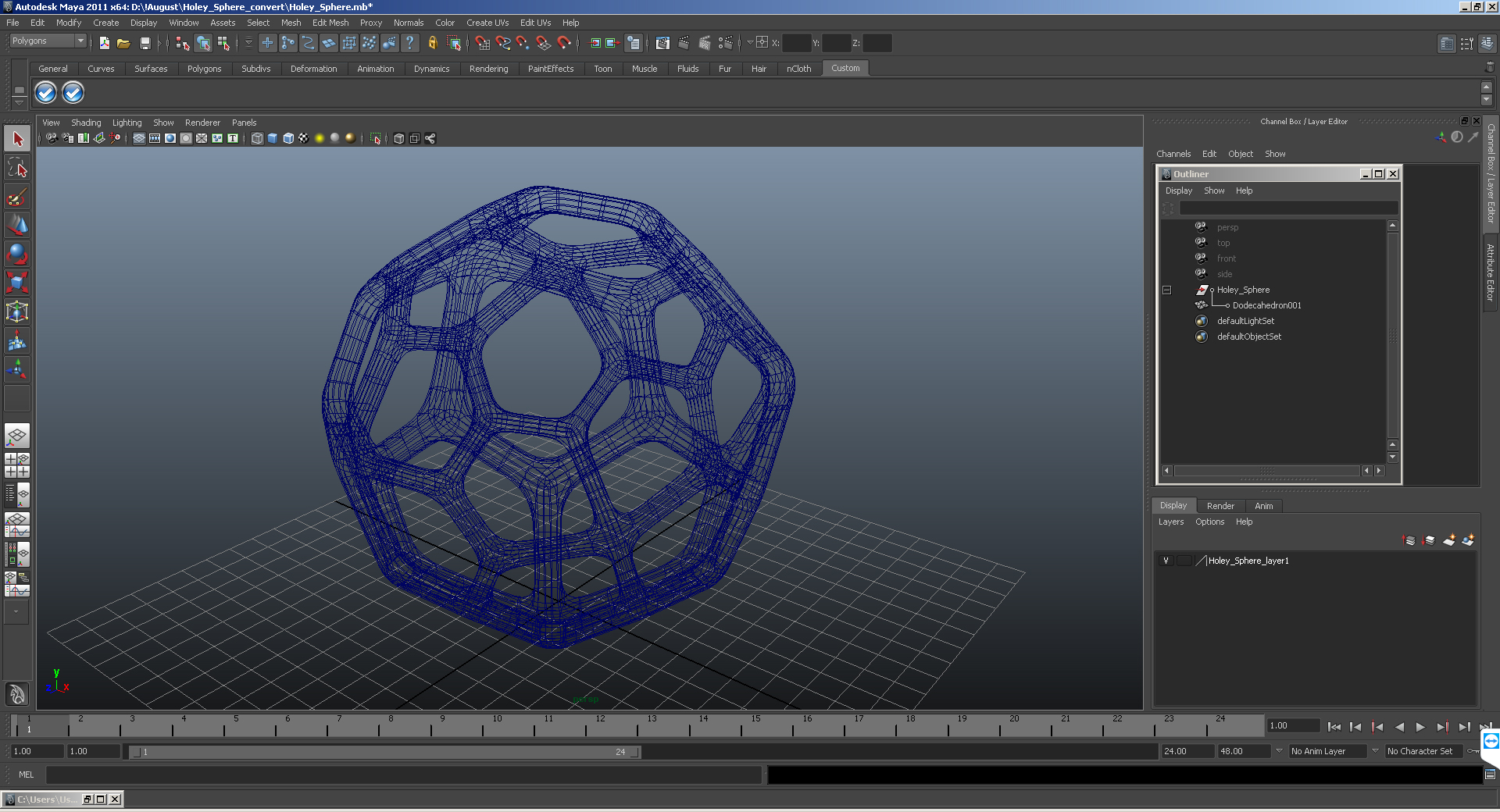The width and height of the screenshot is (1500, 812).
Task: Toggle use all lights yellow sphere
Action: (320, 138)
